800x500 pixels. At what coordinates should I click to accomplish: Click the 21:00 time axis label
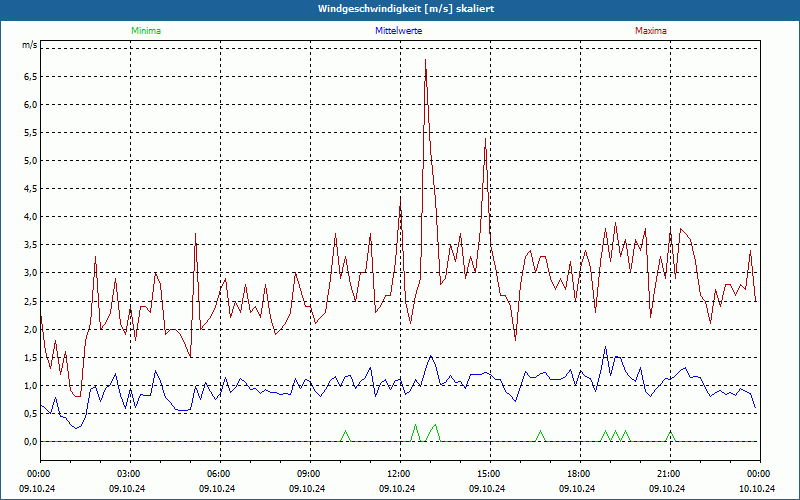coord(670,474)
